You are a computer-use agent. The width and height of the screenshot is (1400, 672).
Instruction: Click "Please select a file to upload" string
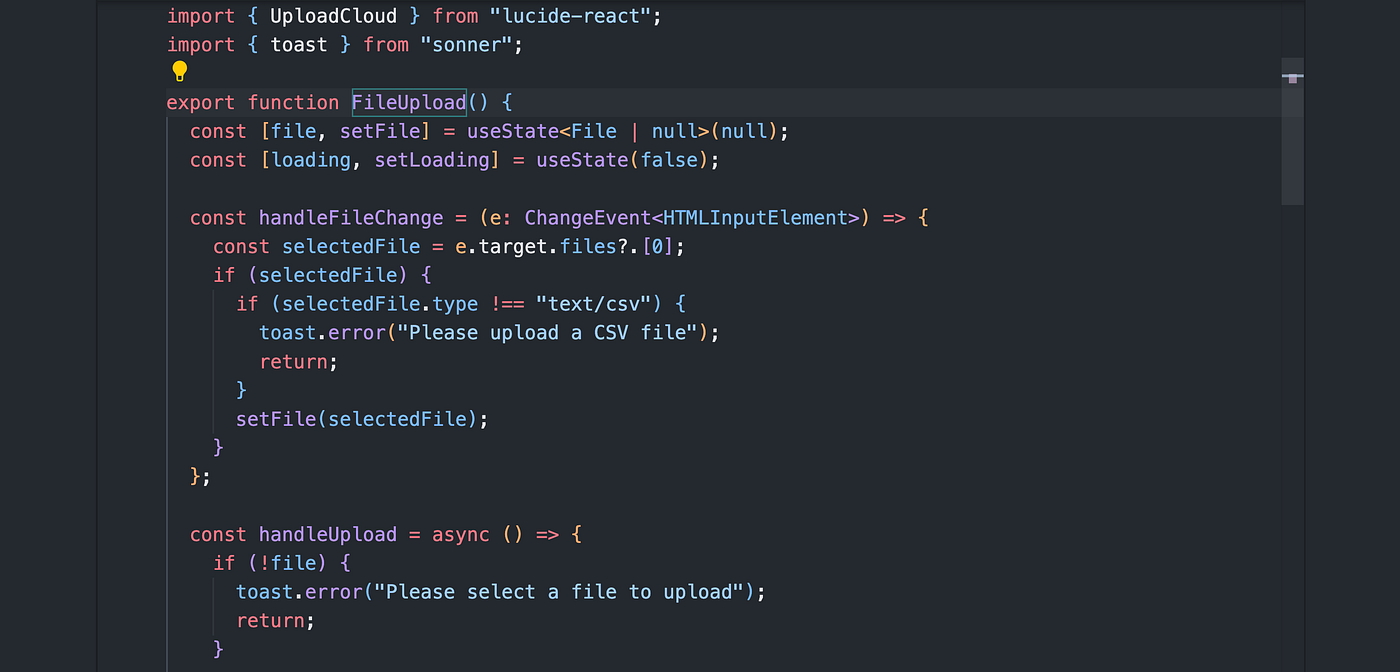[558, 592]
